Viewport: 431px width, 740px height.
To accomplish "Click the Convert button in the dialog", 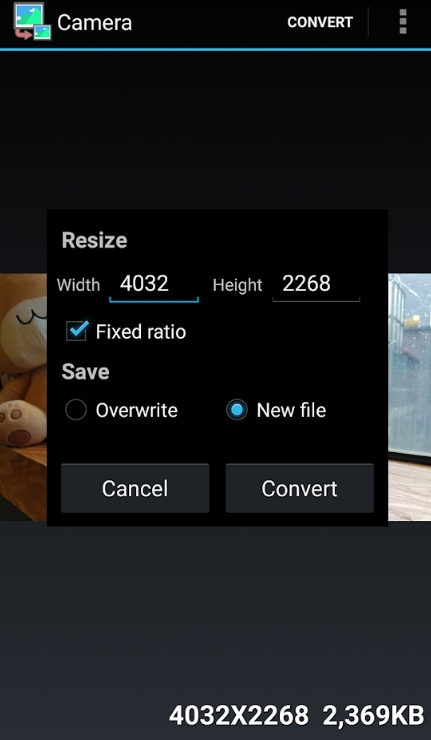I will pos(299,488).
